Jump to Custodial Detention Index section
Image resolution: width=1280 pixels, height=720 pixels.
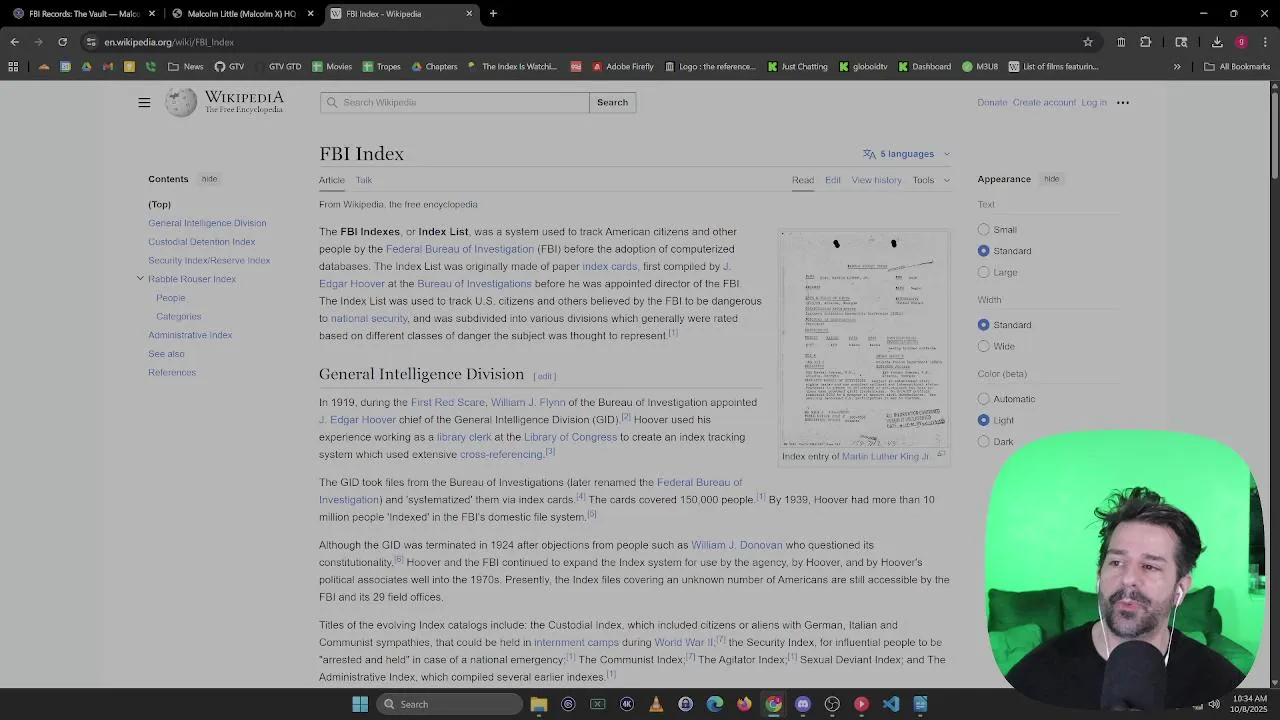click(x=202, y=242)
